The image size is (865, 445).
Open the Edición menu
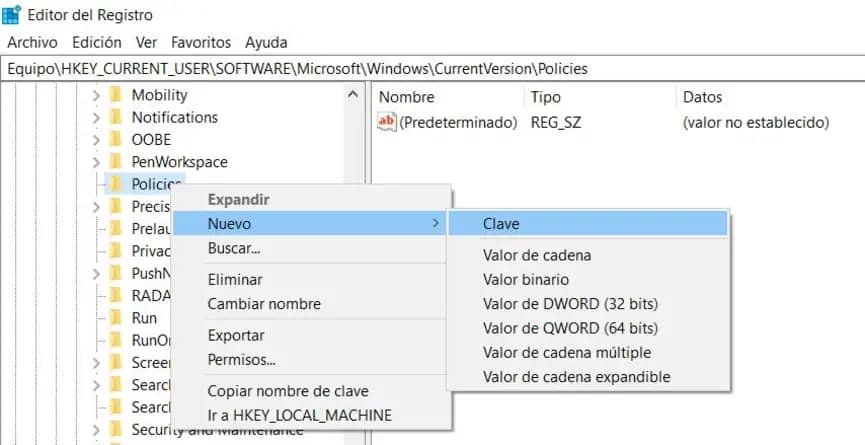97,42
